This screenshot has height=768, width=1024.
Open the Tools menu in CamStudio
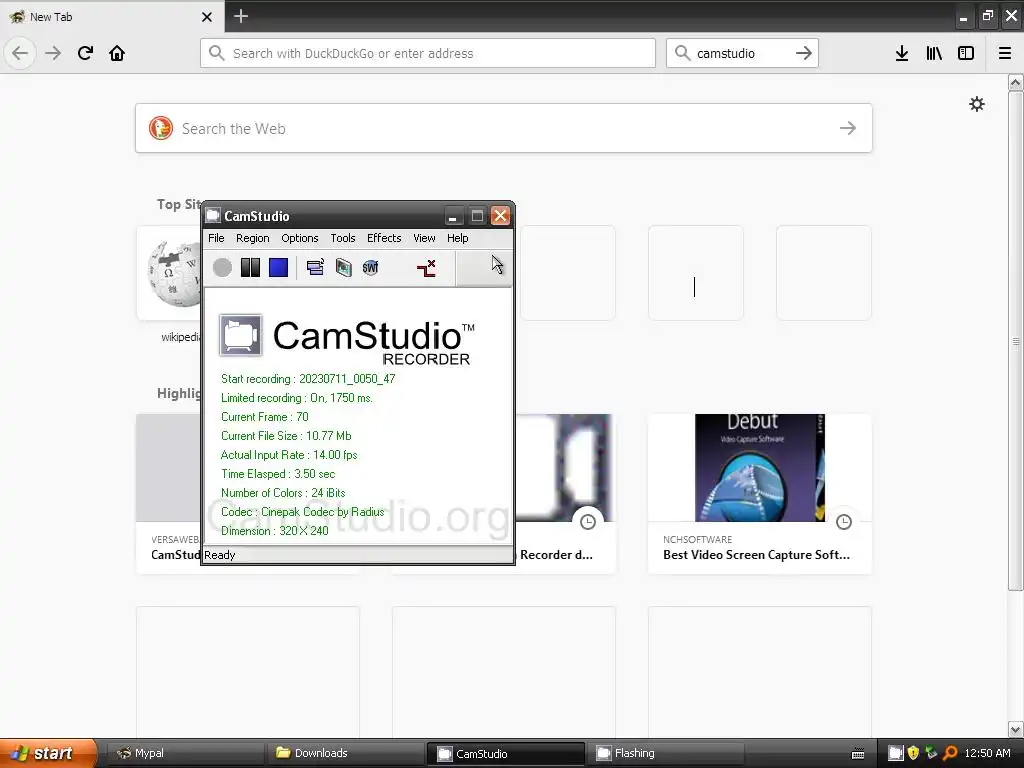343,238
